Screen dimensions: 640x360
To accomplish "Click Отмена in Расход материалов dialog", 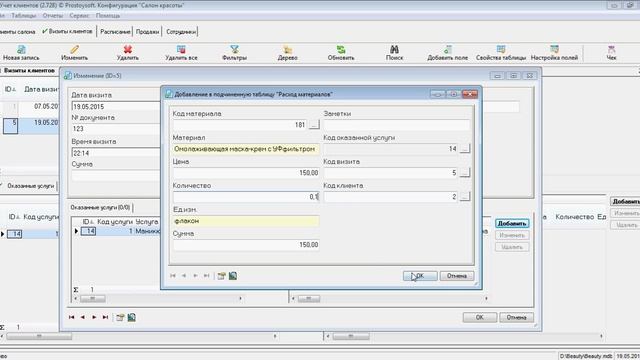I will tap(457, 276).
